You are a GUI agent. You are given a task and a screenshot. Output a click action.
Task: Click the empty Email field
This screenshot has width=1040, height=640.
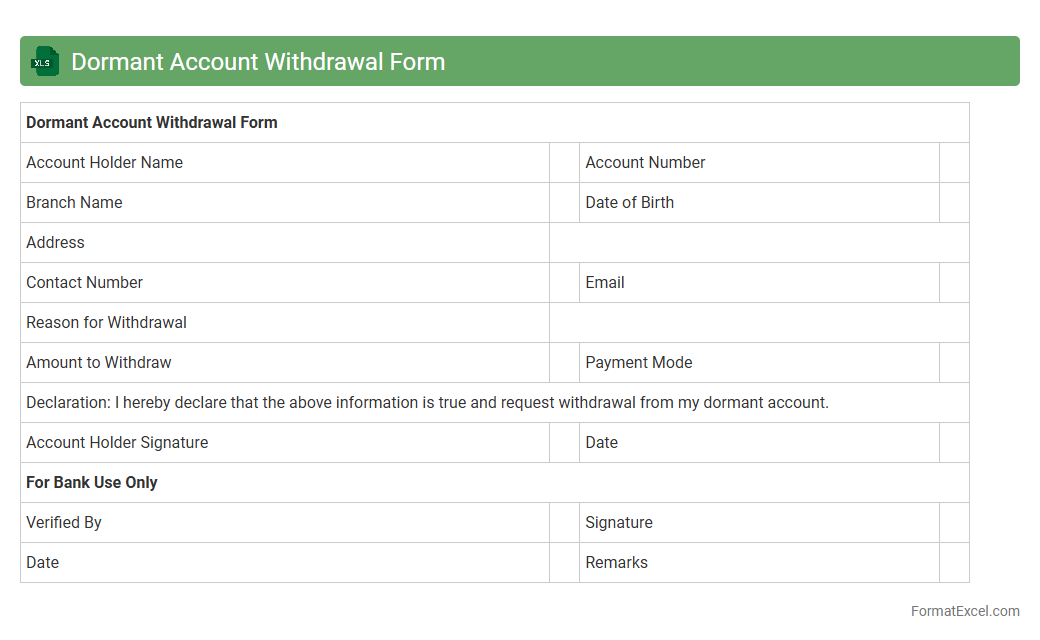click(954, 283)
